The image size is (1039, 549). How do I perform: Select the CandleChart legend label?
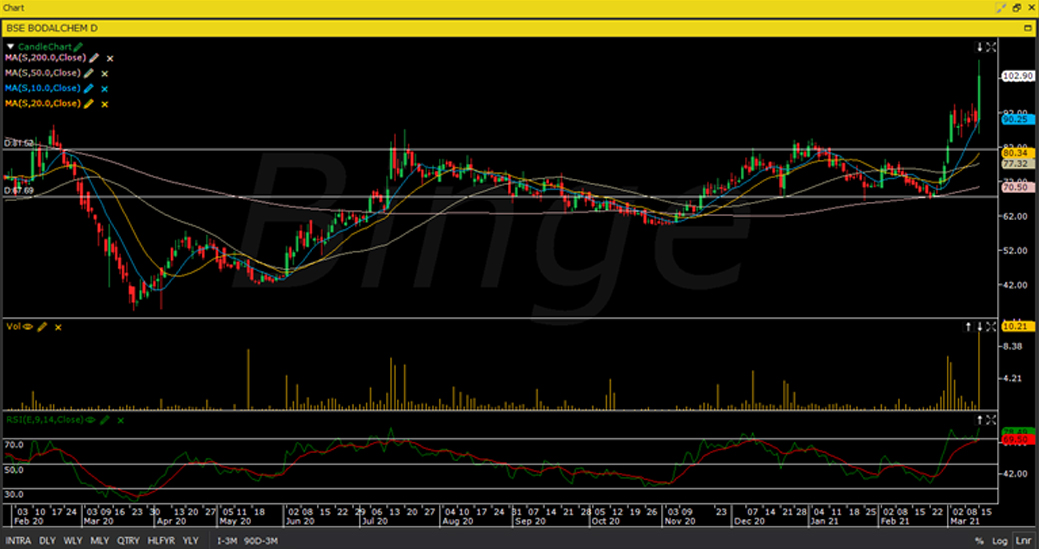pyautogui.click(x=45, y=47)
